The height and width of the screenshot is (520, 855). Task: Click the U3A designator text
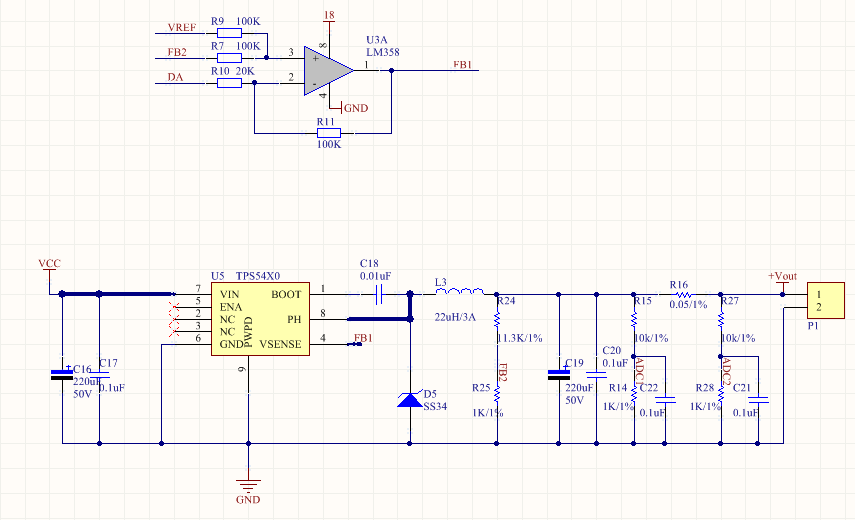pos(377,40)
